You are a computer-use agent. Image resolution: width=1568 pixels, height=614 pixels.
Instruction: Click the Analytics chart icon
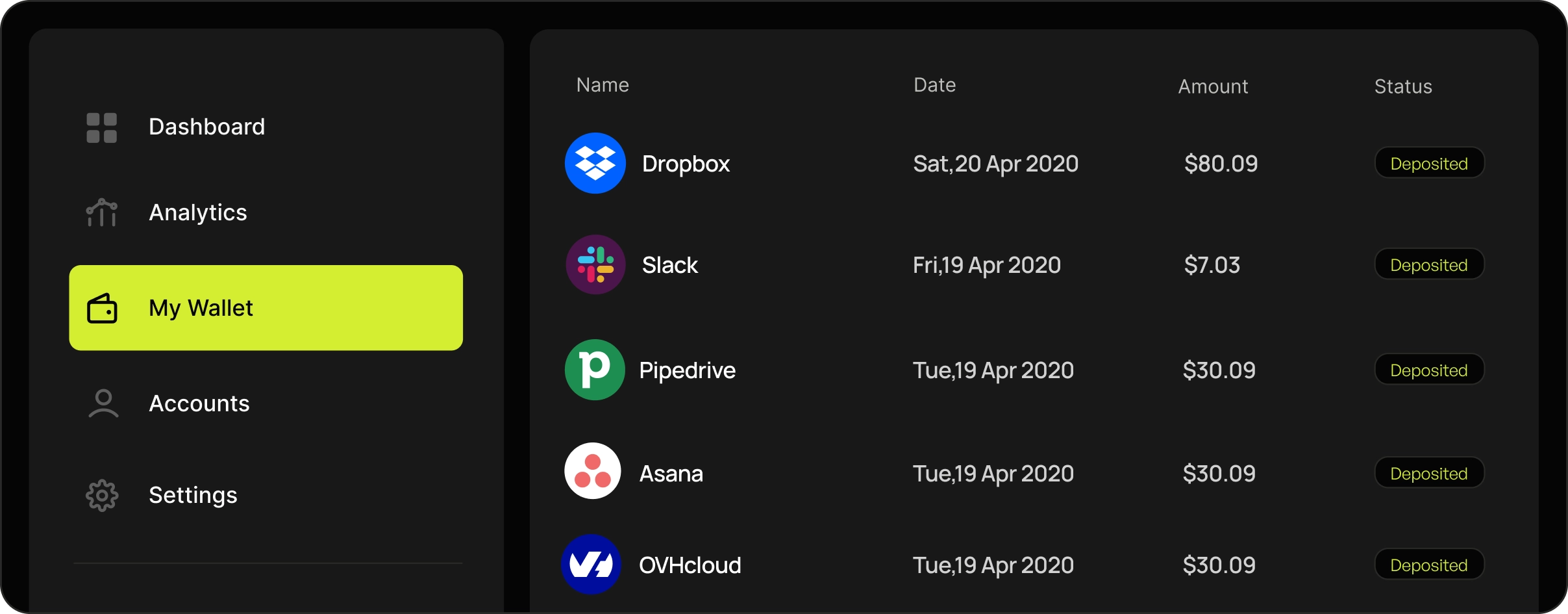(102, 212)
